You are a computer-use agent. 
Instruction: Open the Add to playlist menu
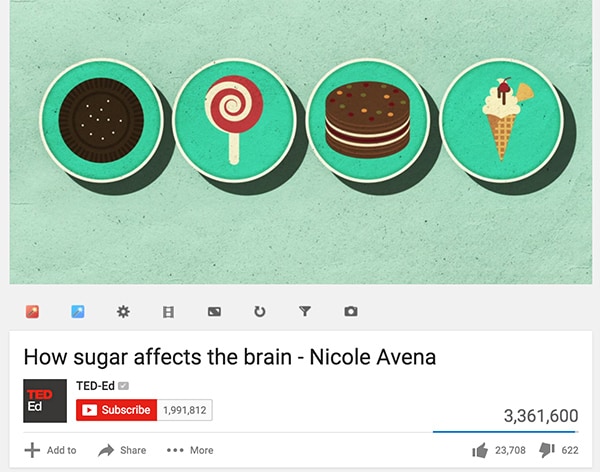51,450
